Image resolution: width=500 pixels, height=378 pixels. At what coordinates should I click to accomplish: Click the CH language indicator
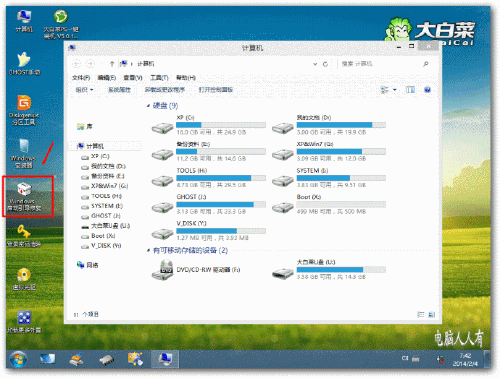405,358
